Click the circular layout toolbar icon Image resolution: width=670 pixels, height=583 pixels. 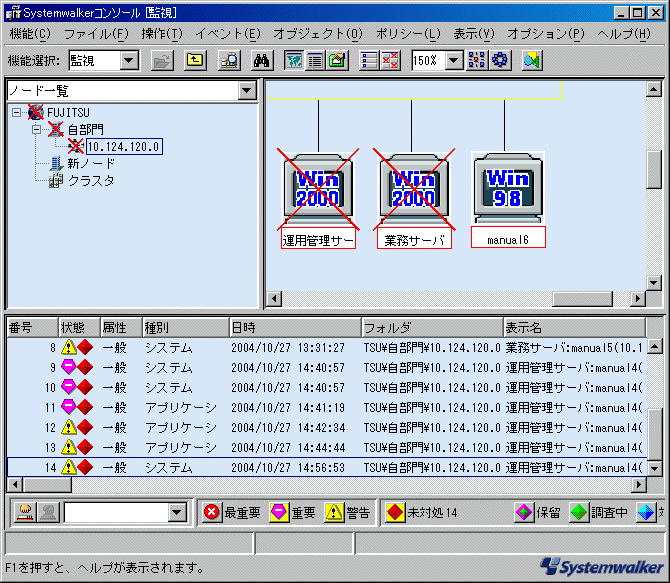click(x=499, y=60)
